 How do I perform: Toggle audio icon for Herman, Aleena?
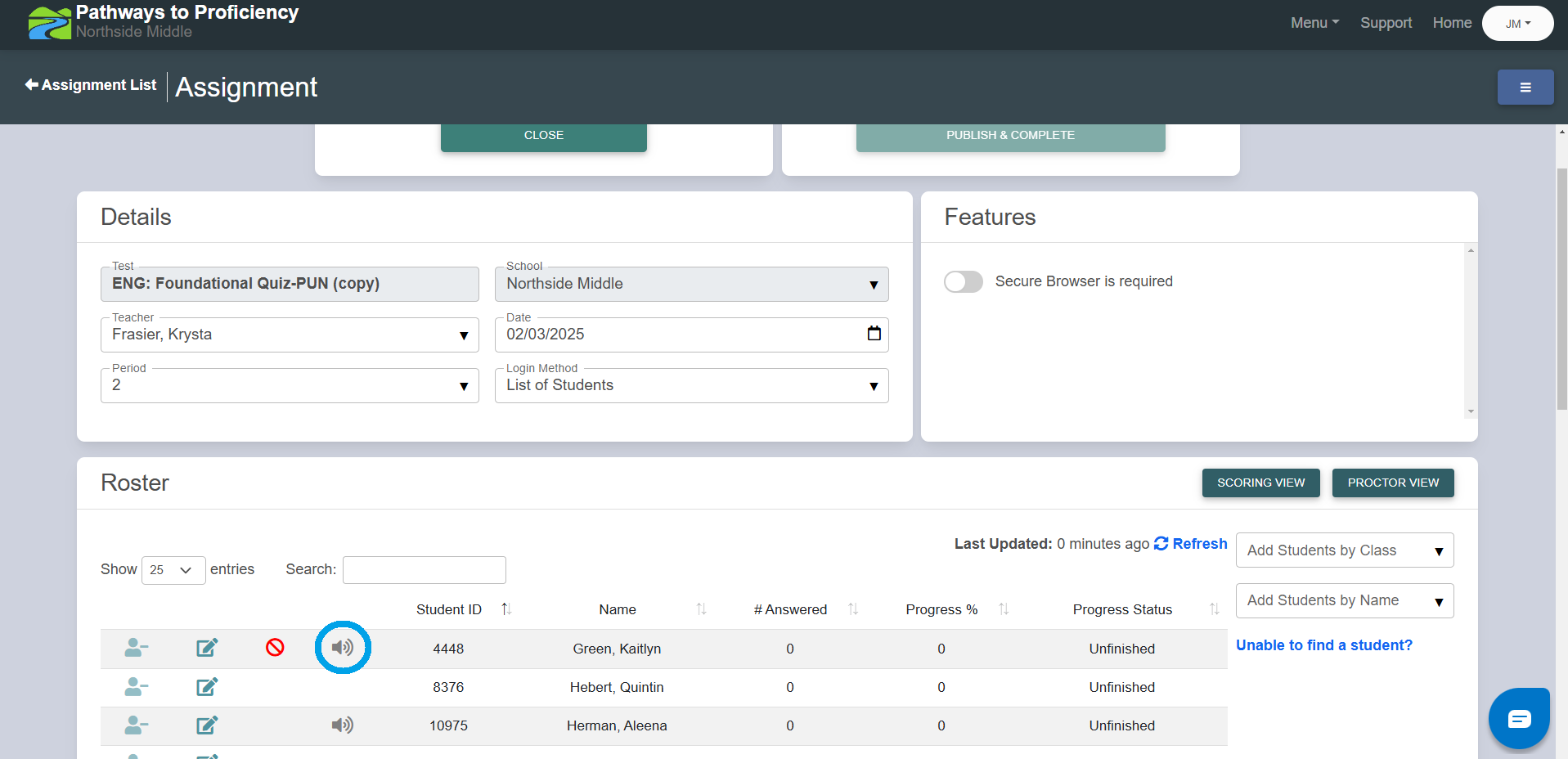point(343,725)
